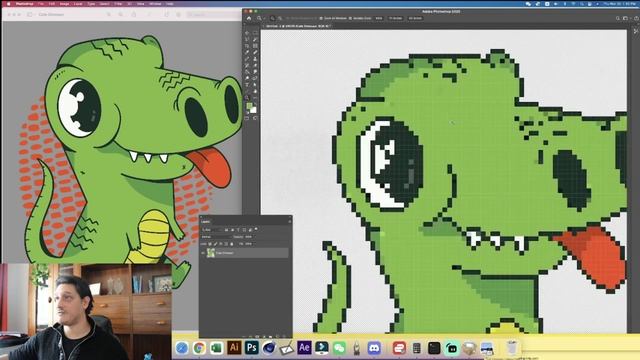Select the Eraser tool

pyautogui.click(x=255, y=65)
